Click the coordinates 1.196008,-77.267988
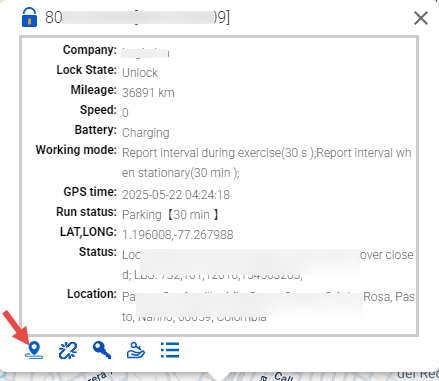439x381 pixels. pyautogui.click(x=178, y=235)
